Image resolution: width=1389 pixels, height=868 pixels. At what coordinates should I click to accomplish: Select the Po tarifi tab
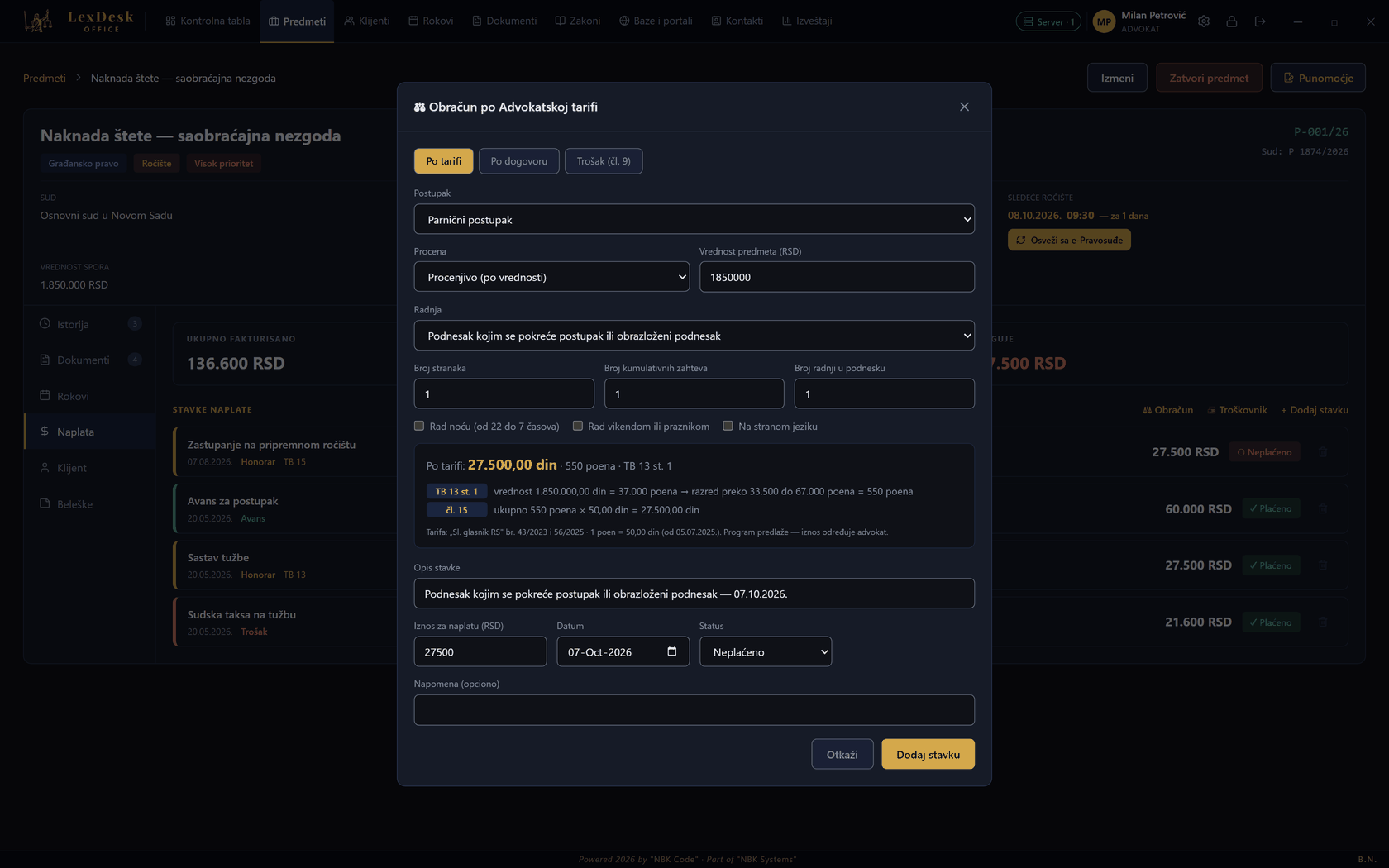tap(443, 161)
